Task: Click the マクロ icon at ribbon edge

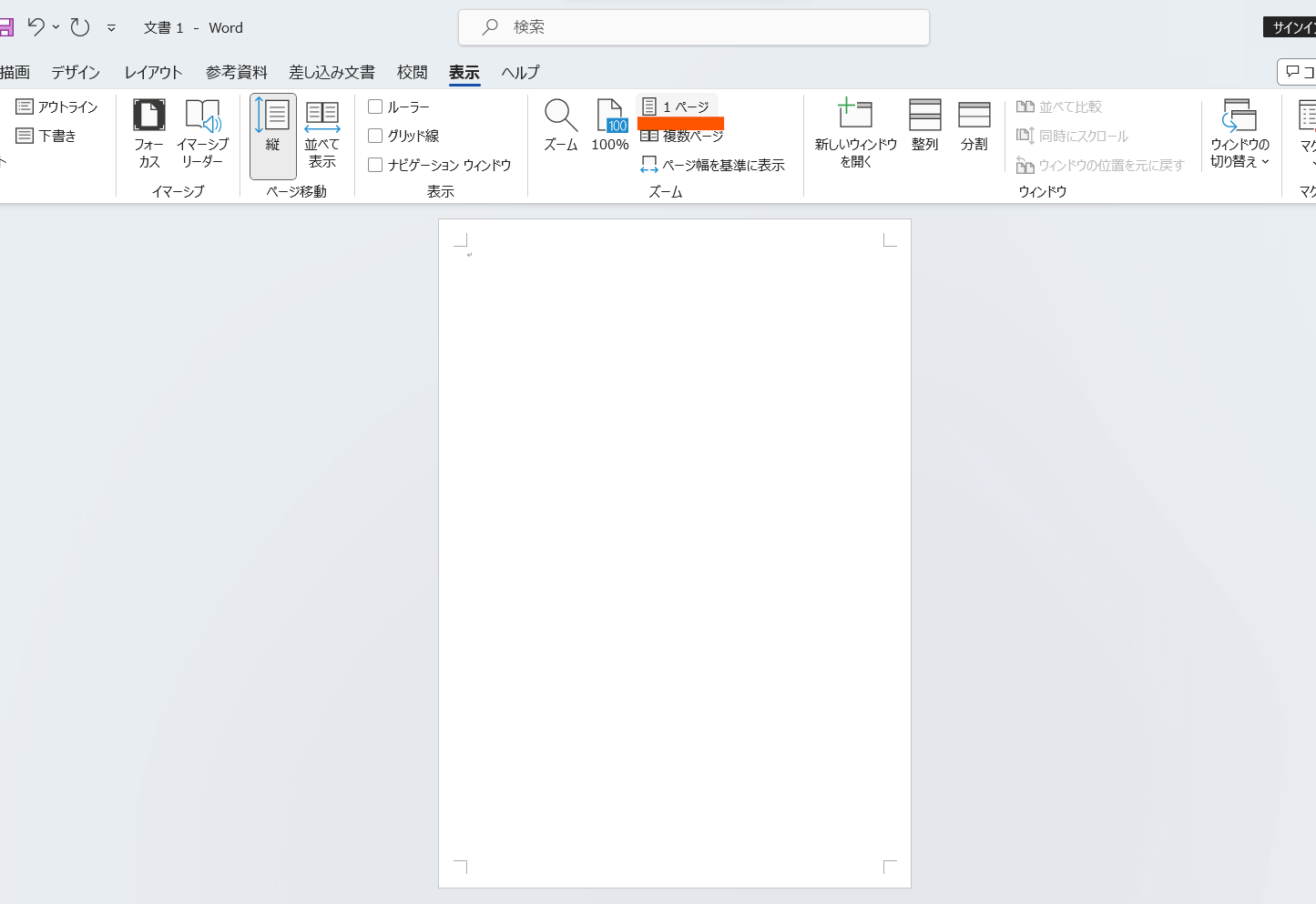Action: (x=1308, y=132)
